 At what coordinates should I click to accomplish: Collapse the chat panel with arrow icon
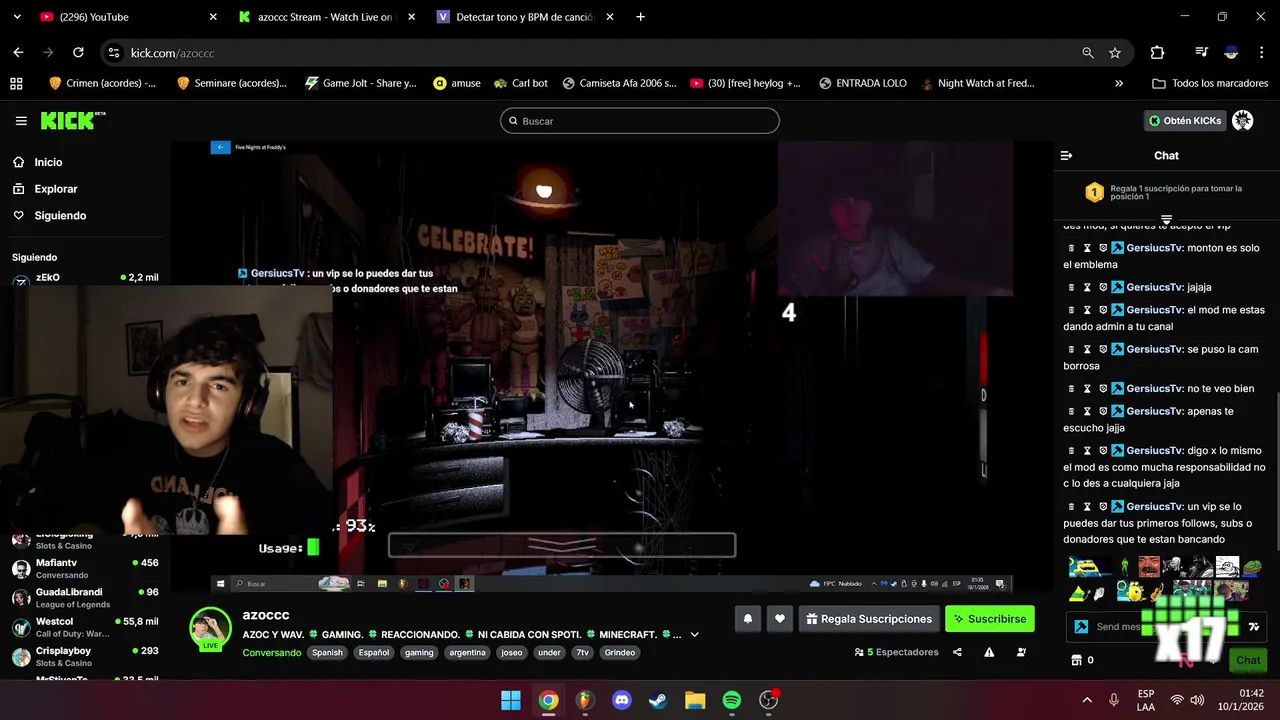1066,156
